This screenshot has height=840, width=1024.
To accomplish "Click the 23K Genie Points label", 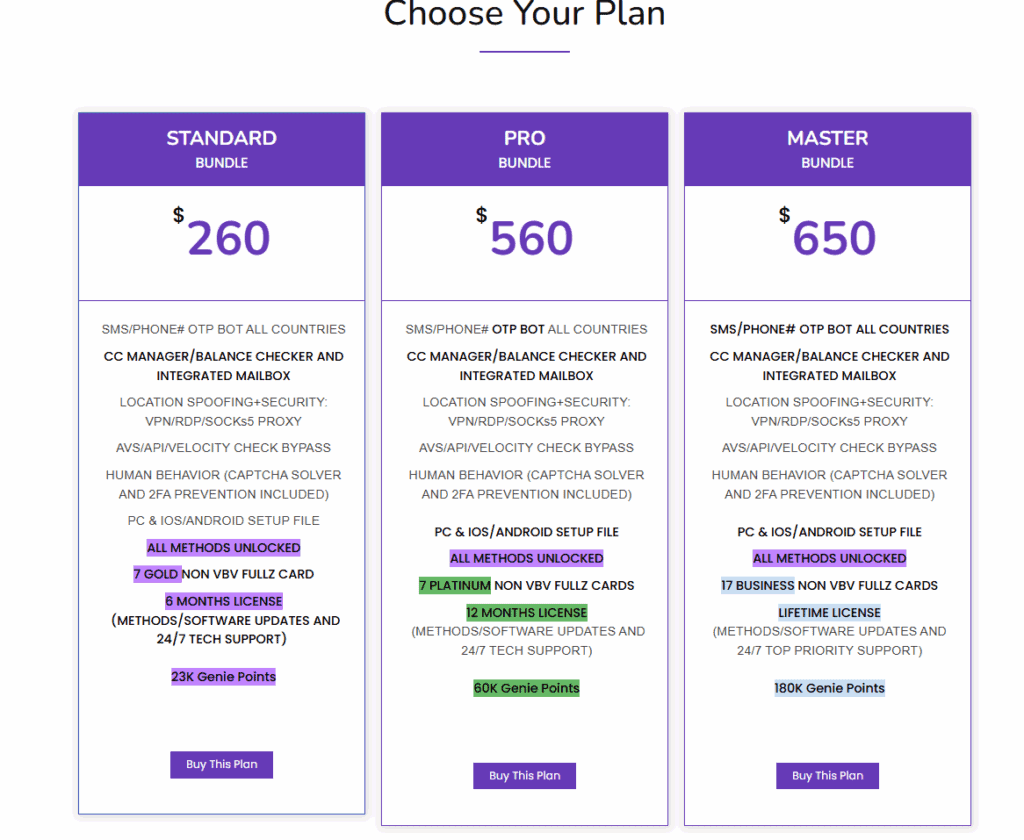I will [223, 677].
